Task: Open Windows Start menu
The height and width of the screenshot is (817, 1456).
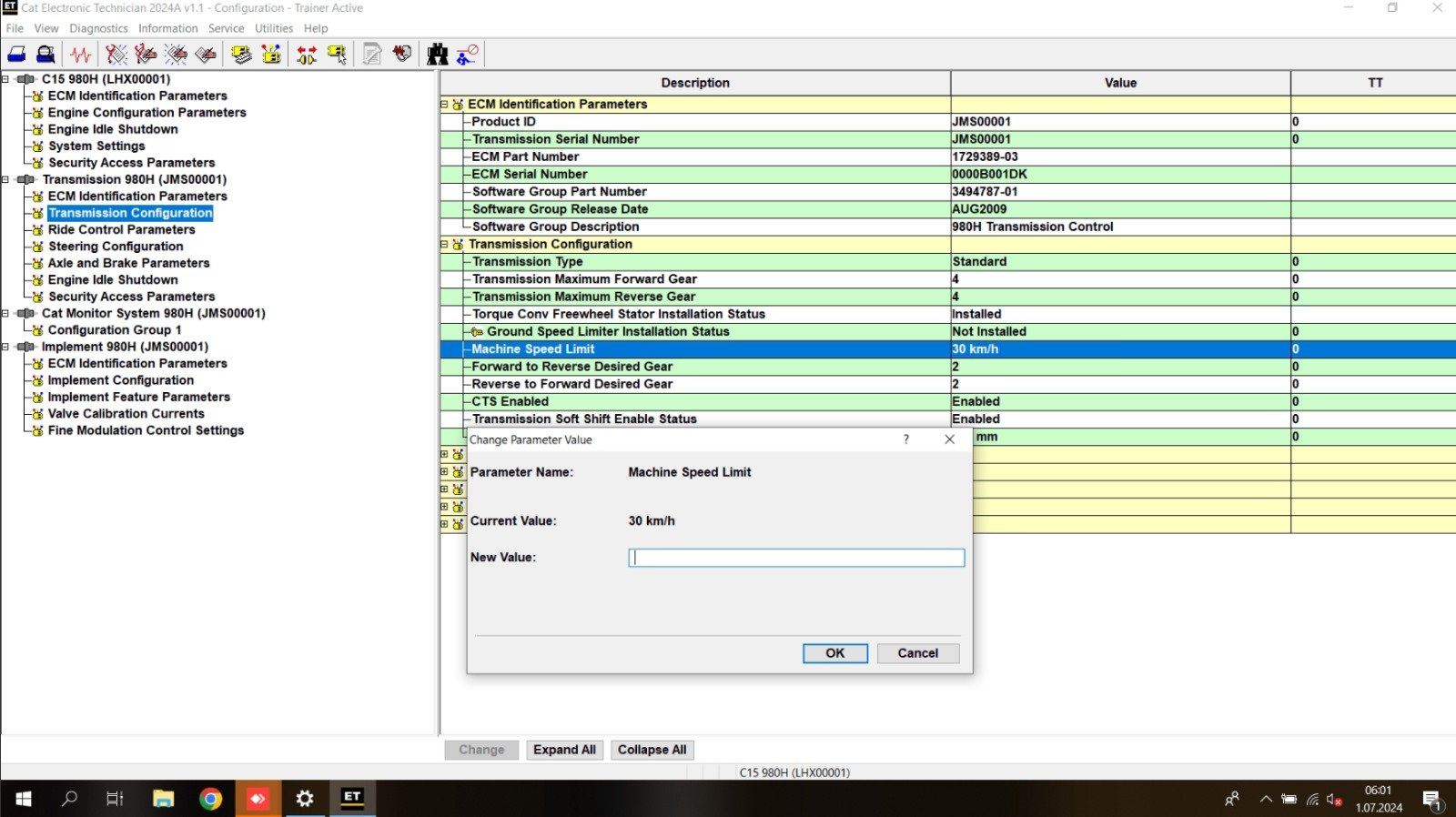Action: (x=24, y=799)
